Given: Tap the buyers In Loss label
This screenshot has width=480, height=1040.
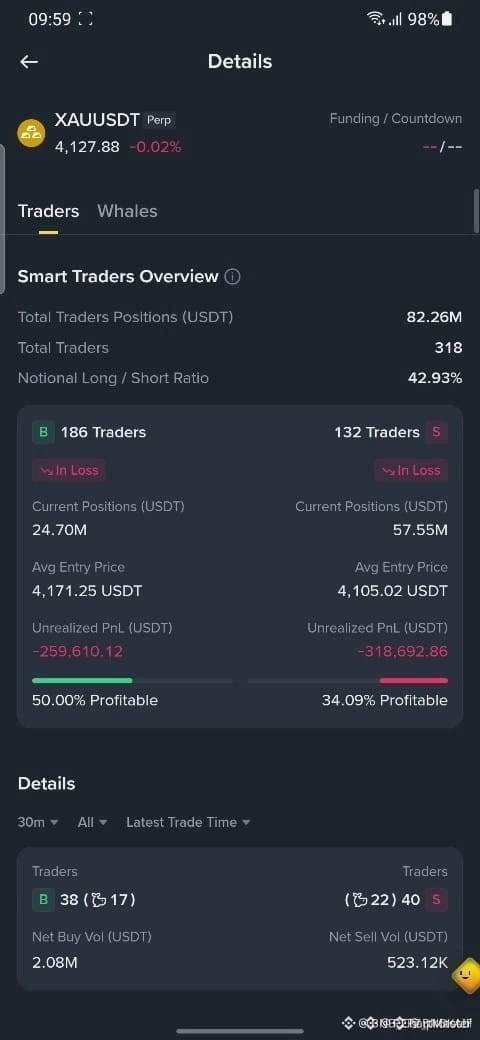Looking at the screenshot, I should (69, 470).
